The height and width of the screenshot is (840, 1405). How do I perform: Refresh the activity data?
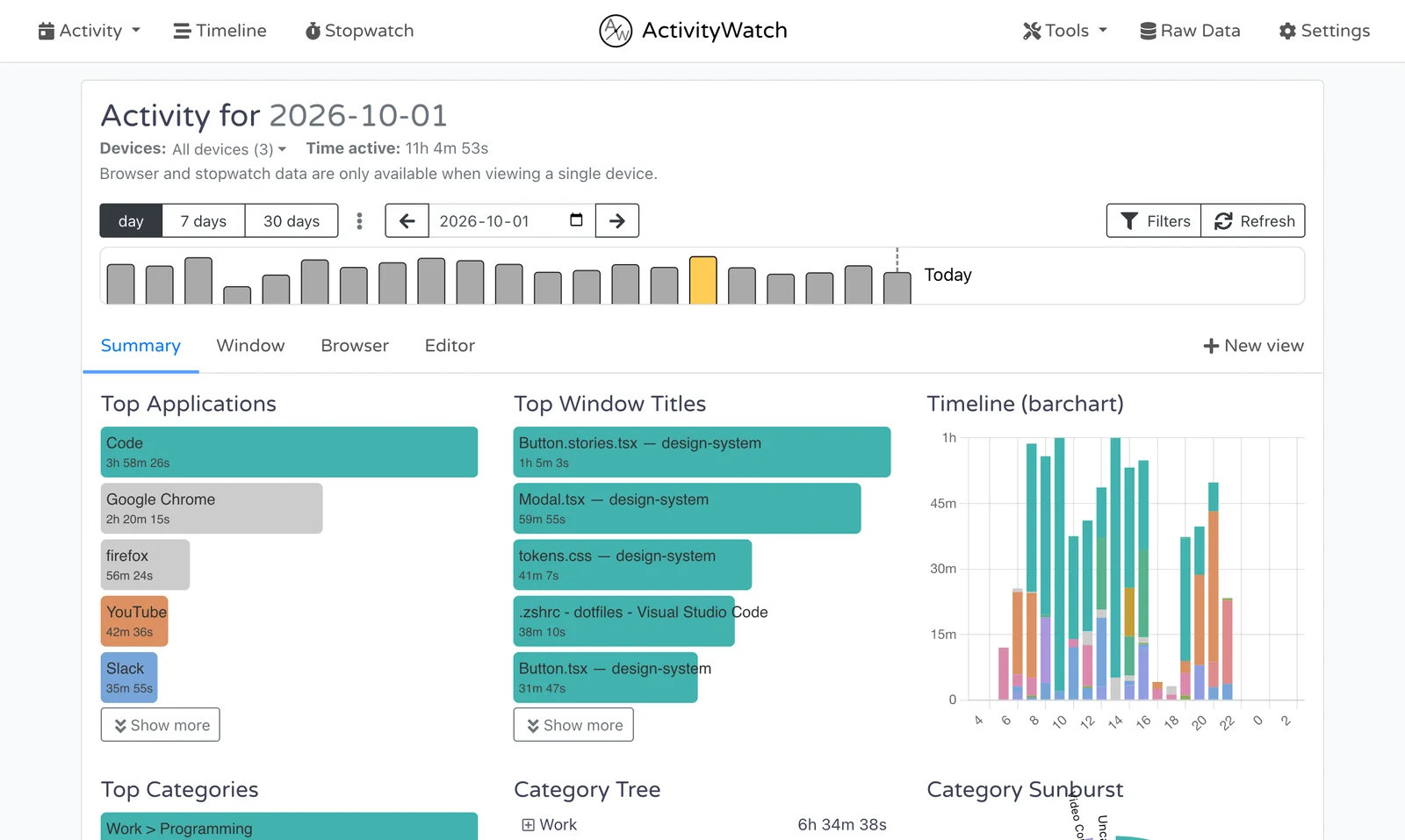[1253, 221]
